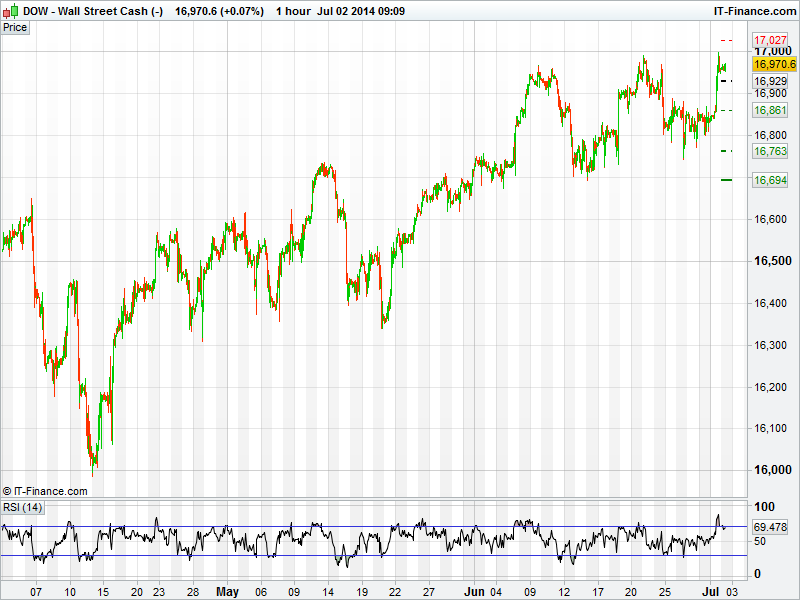Click the 1 hour timeframe text
The image size is (800, 600).
click(293, 11)
